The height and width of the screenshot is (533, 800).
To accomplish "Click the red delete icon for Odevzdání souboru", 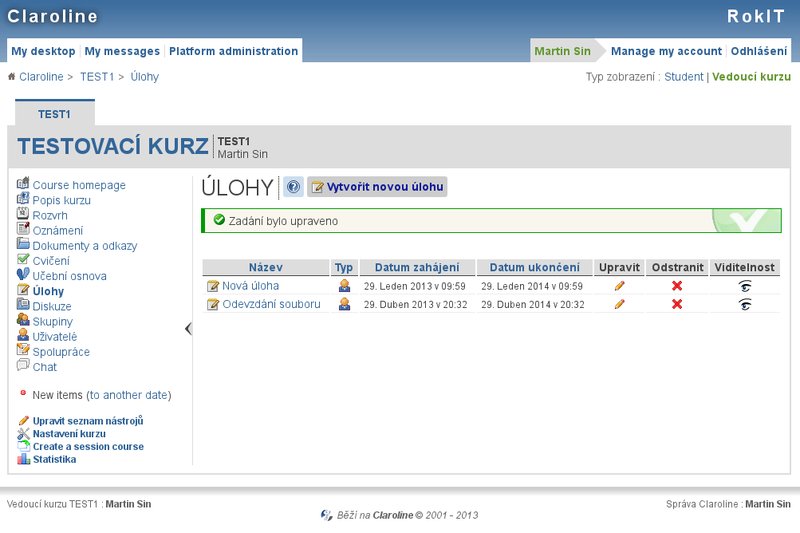I will click(677, 304).
